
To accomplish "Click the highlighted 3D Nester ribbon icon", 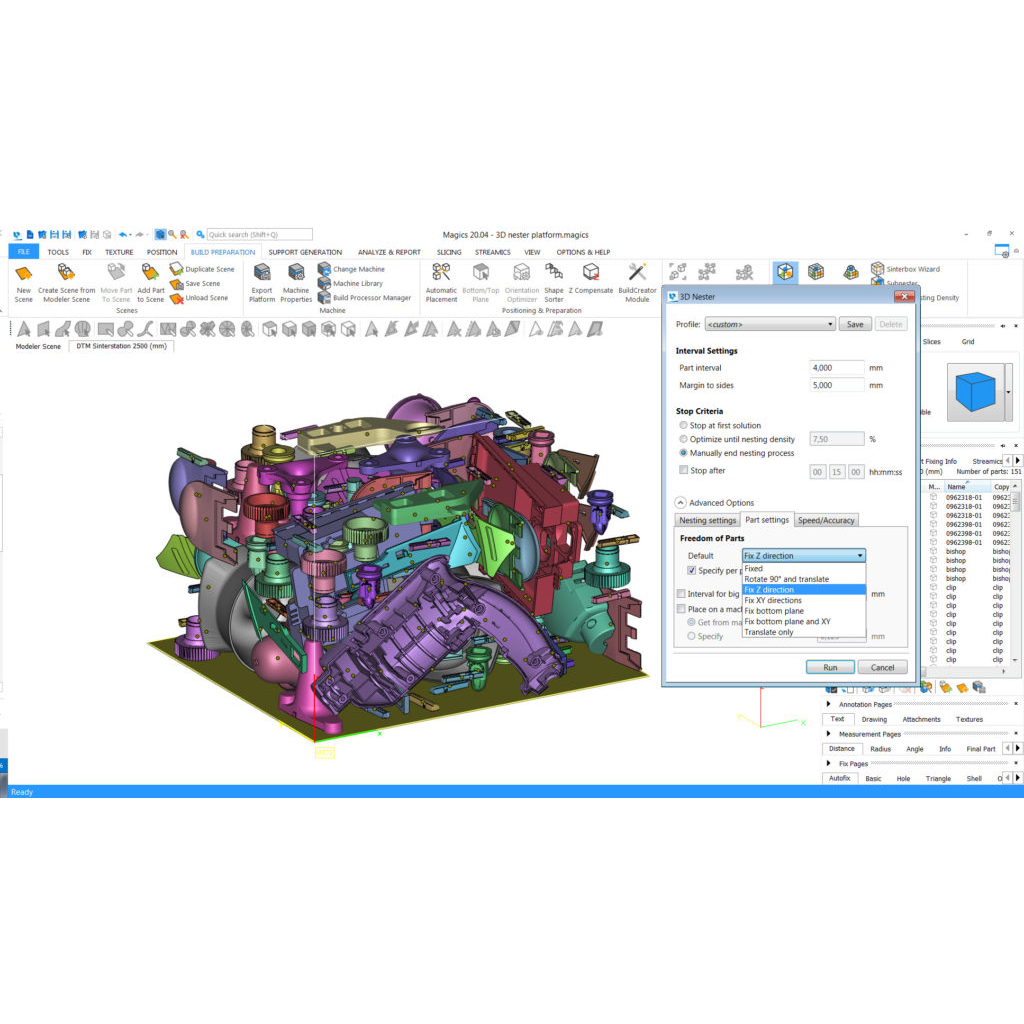I will (785, 272).
